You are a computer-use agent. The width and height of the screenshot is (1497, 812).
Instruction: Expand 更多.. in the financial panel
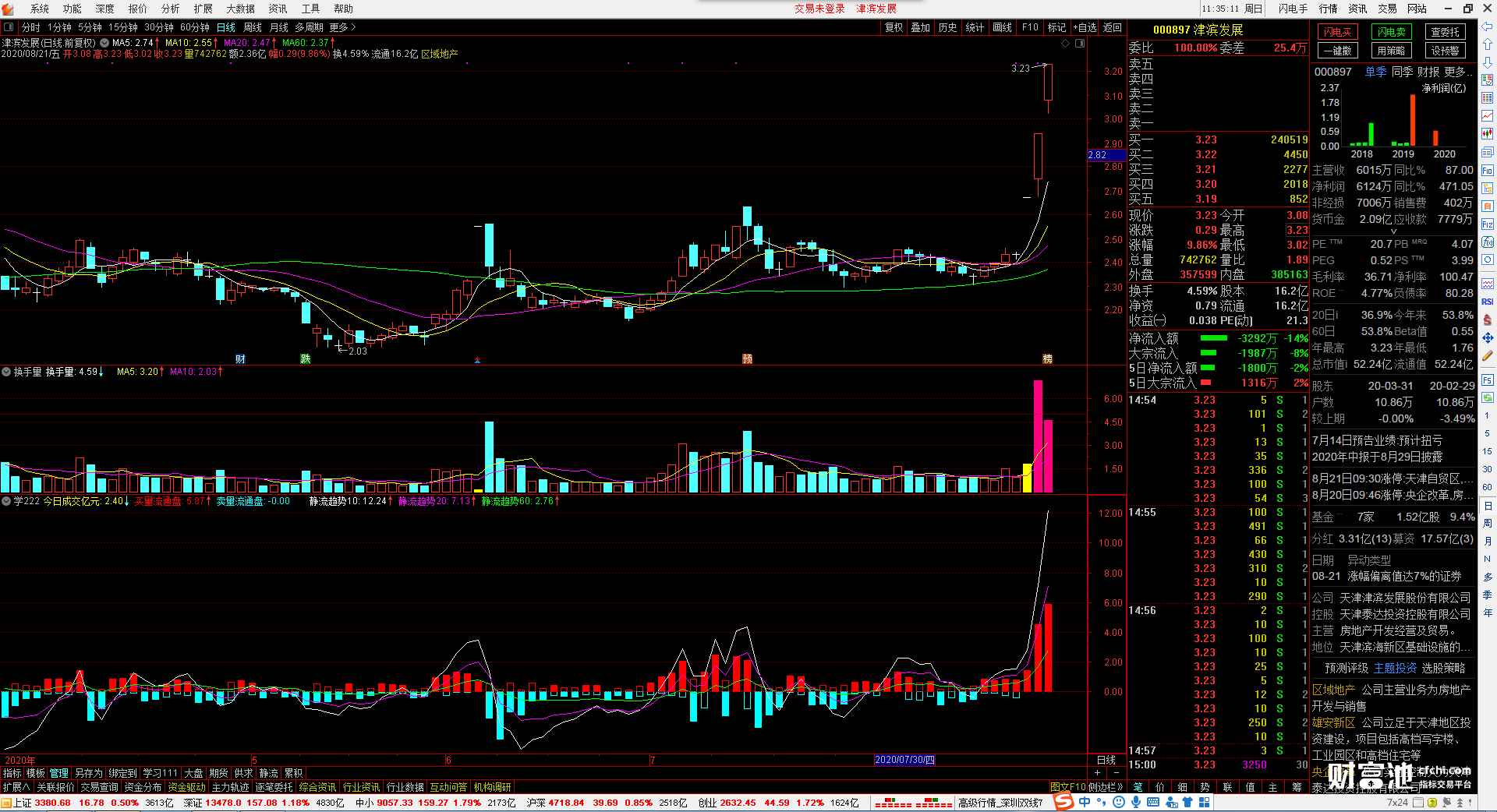[1458, 72]
